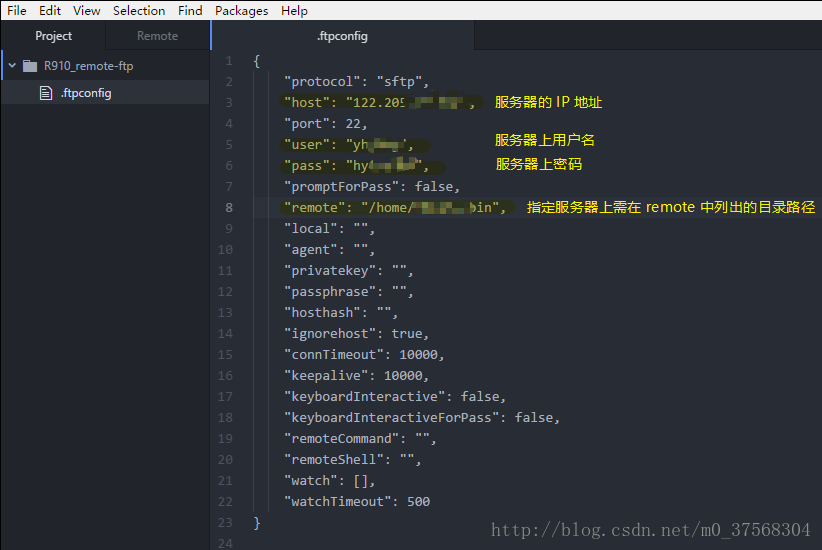822x550 pixels.
Task: Open the Packages menu
Action: [x=241, y=10]
